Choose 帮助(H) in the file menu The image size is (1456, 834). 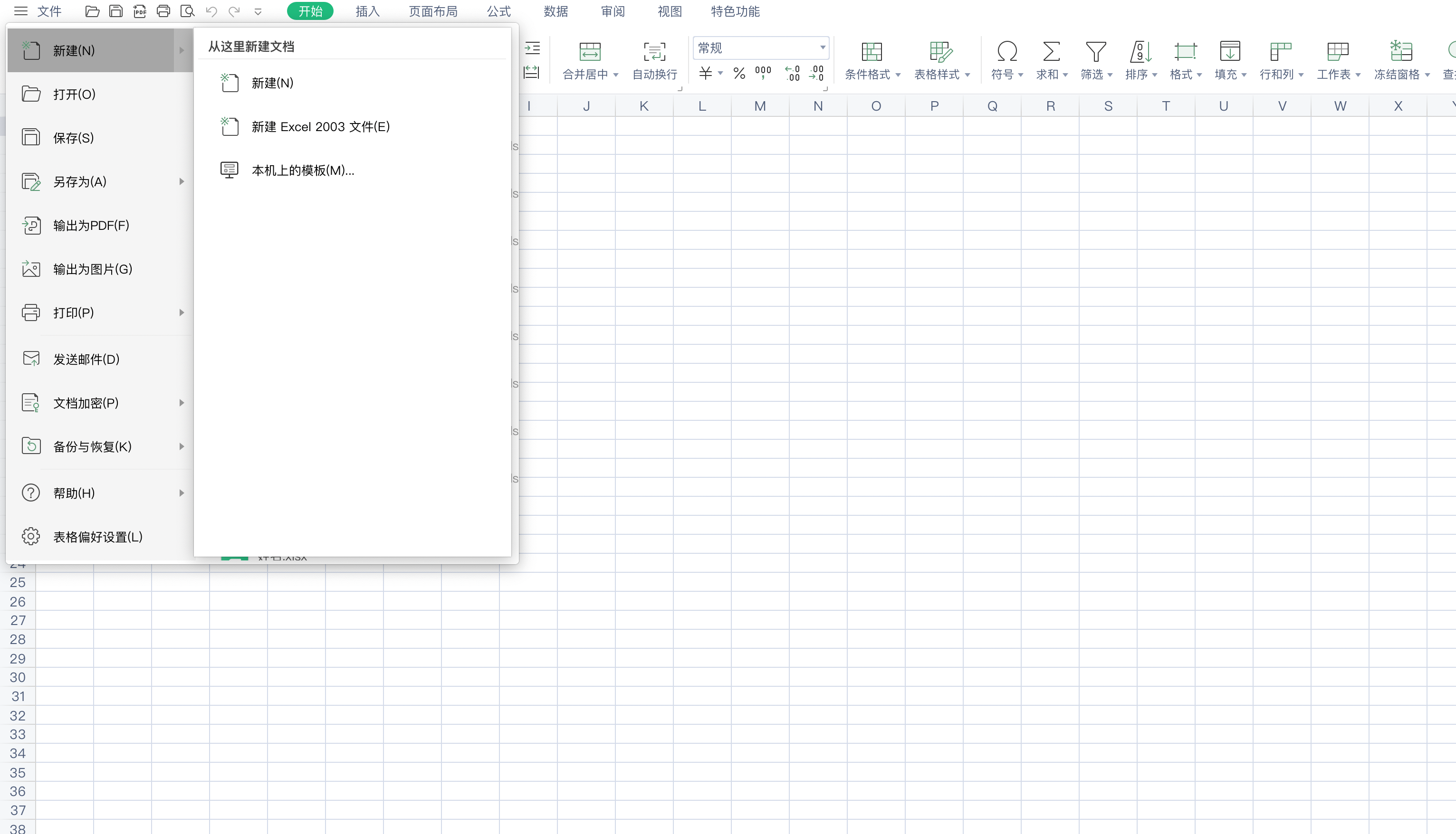pyautogui.click(x=100, y=493)
